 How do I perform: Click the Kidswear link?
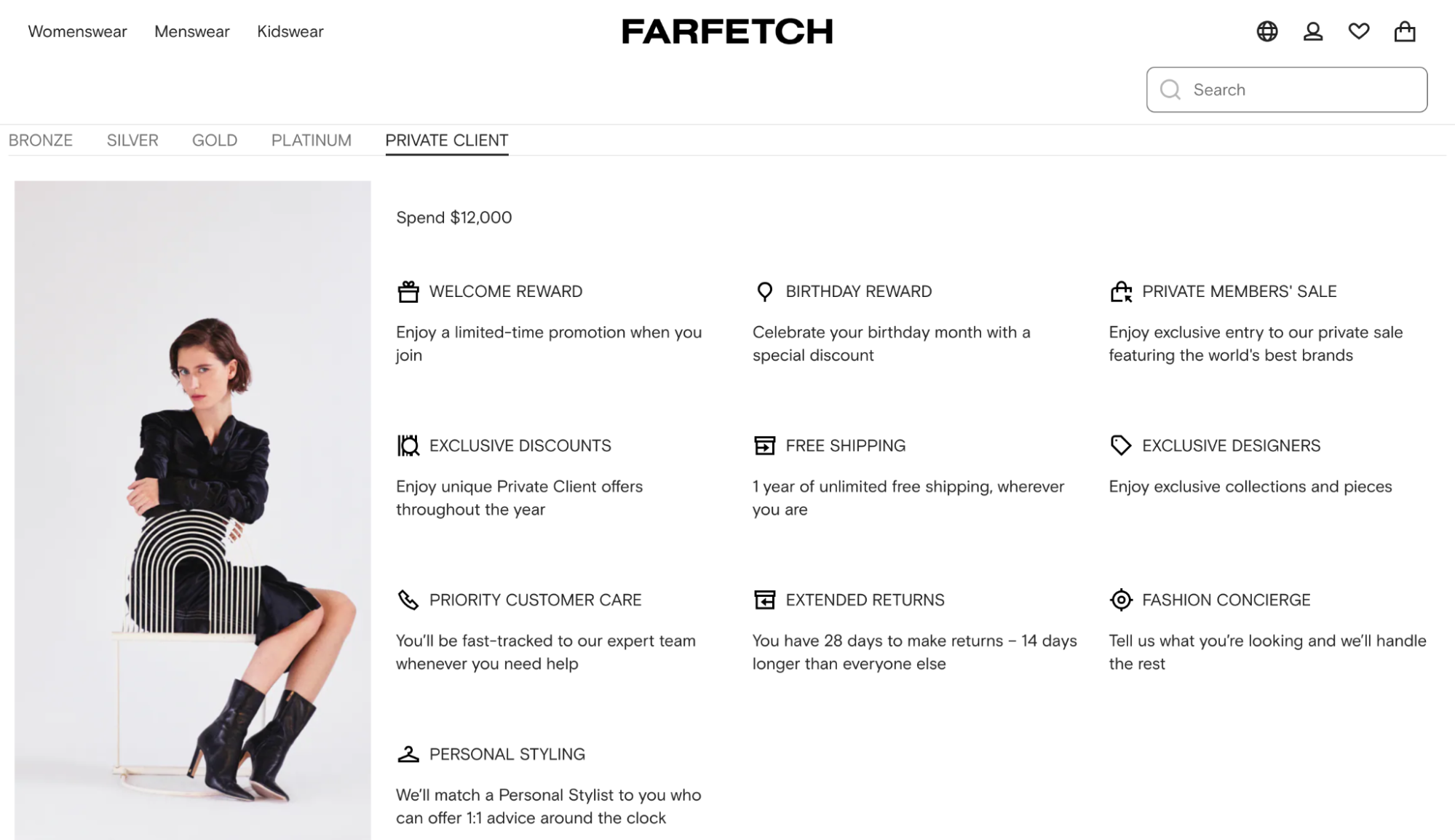[x=290, y=31]
